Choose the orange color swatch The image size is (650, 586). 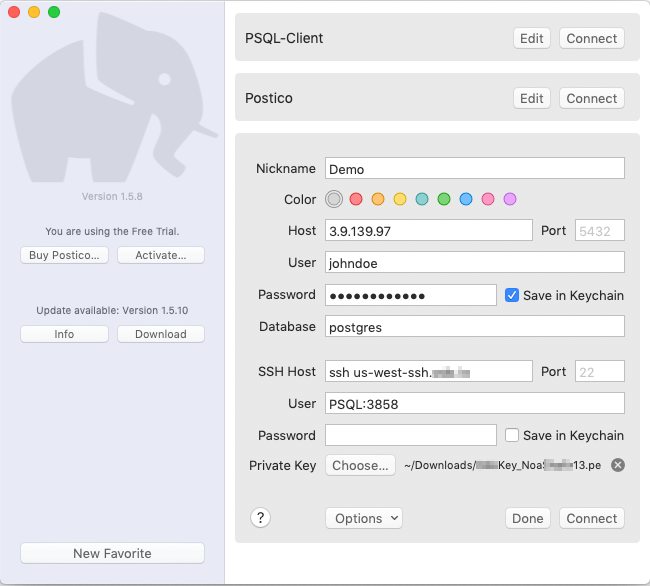[x=378, y=199]
